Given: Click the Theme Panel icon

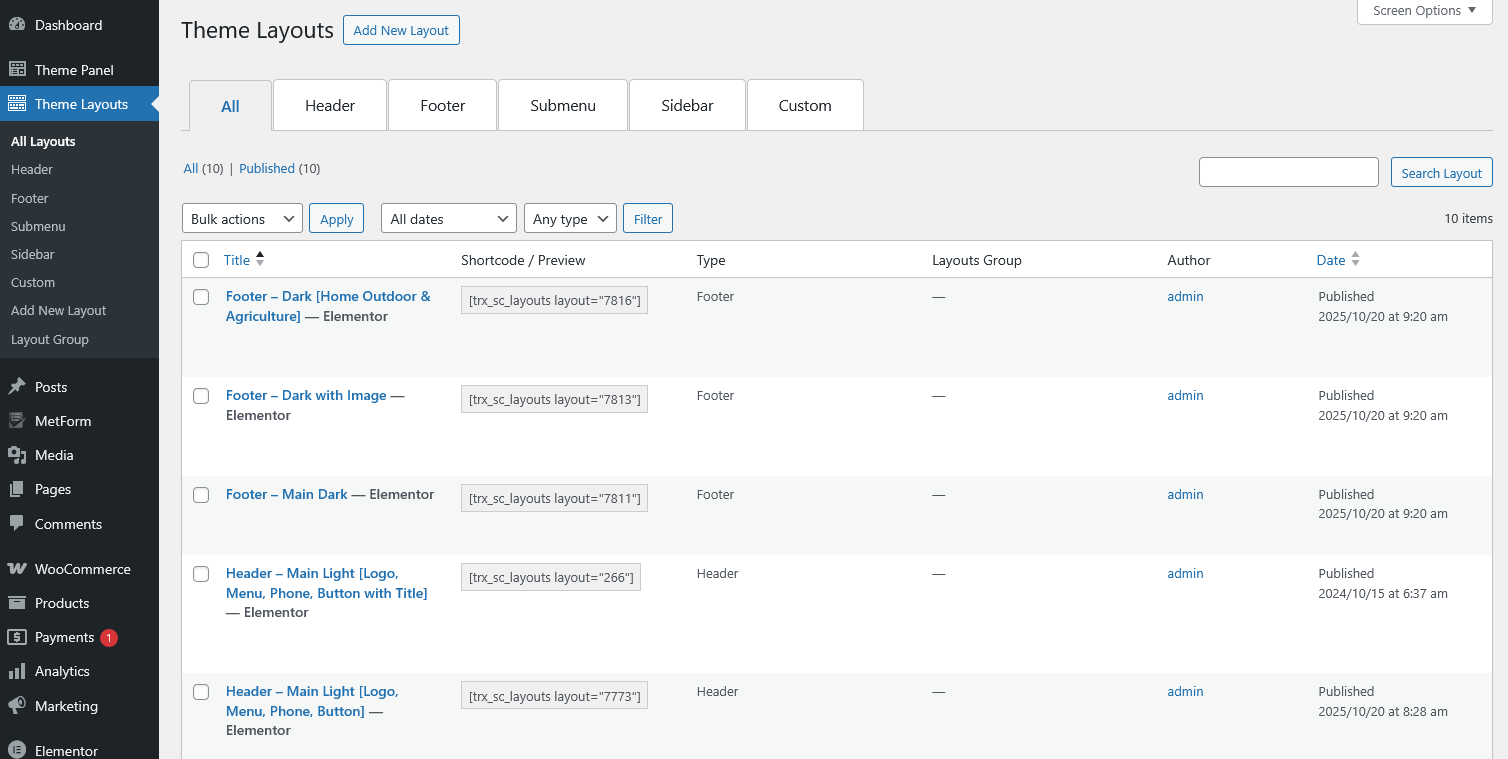Looking at the screenshot, I should pos(17,70).
